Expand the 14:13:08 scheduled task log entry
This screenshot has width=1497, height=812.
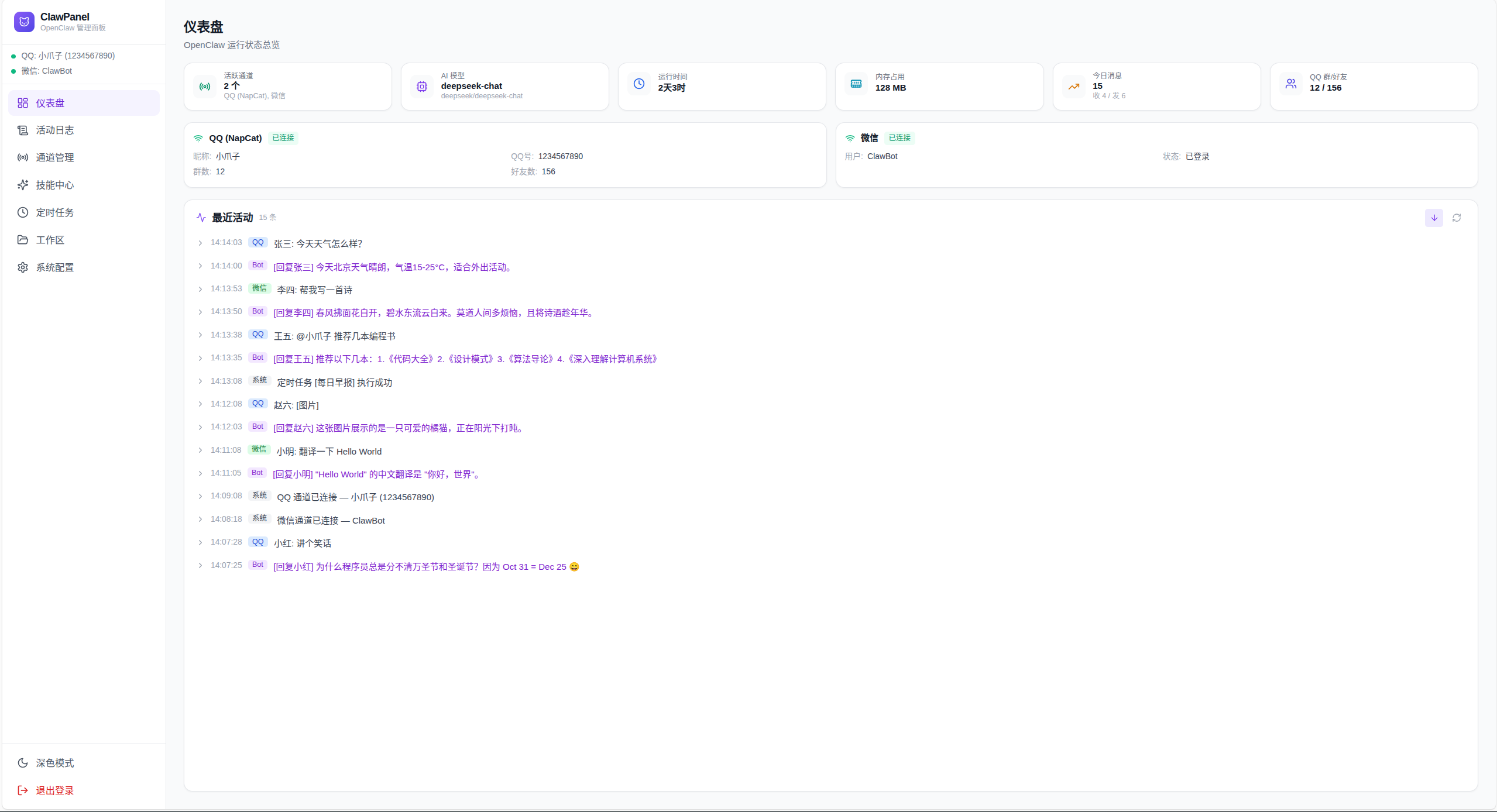[200, 381]
